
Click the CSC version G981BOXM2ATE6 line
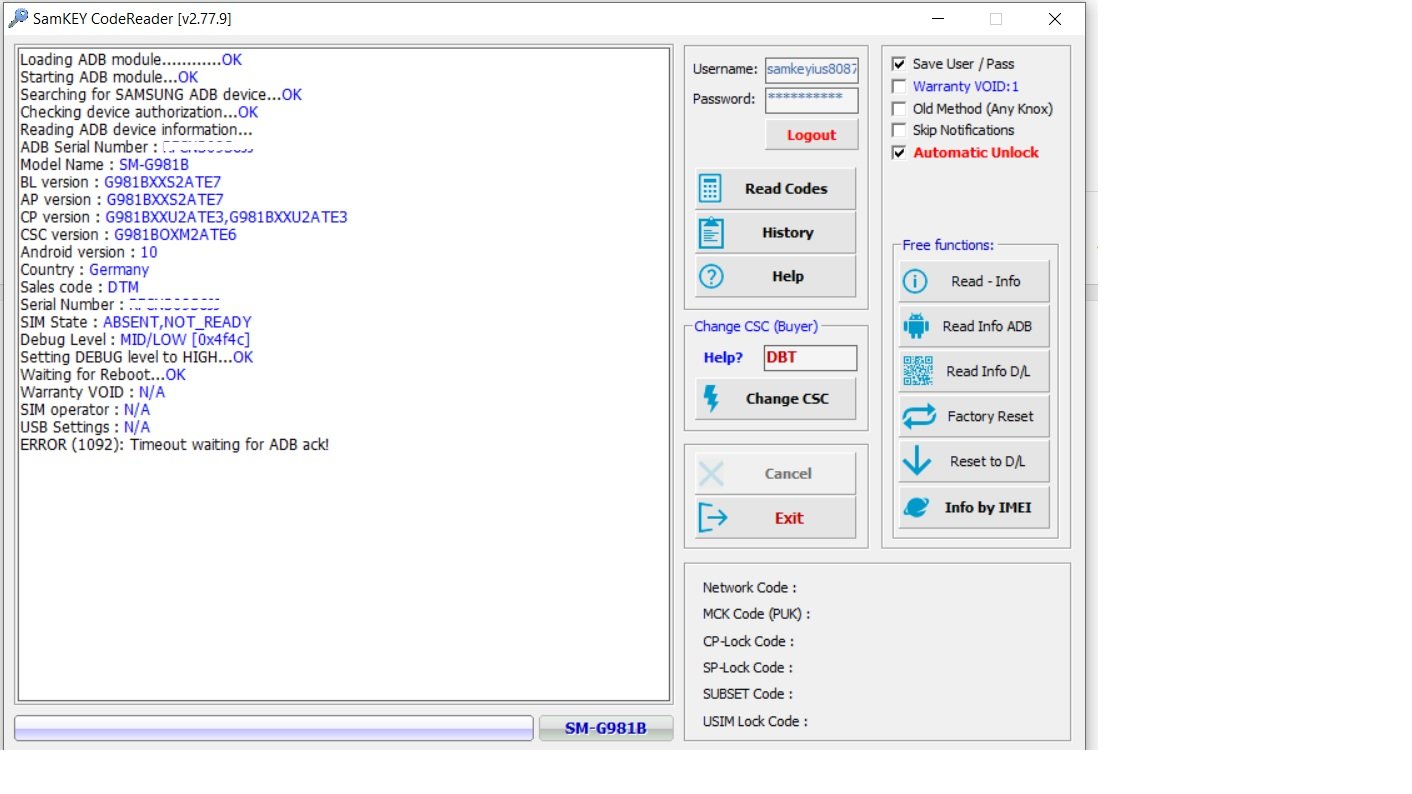tap(128, 235)
